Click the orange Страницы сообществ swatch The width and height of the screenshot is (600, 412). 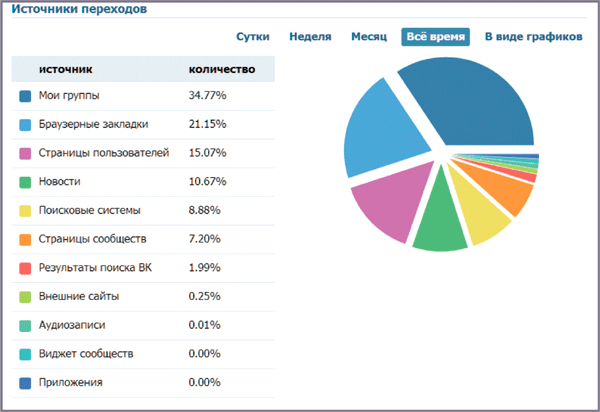(25, 240)
